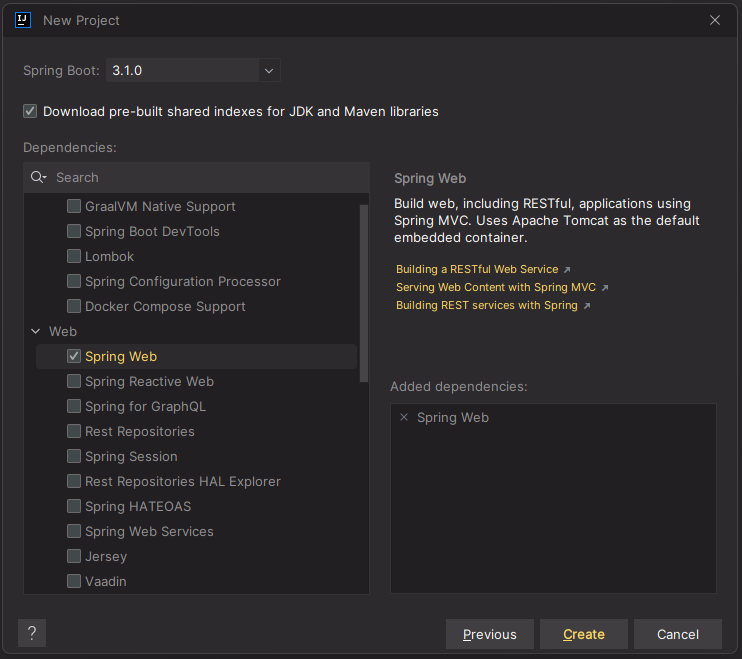Screen dimensions: 742x659
Task: Click the Previous button
Action: point(490,634)
